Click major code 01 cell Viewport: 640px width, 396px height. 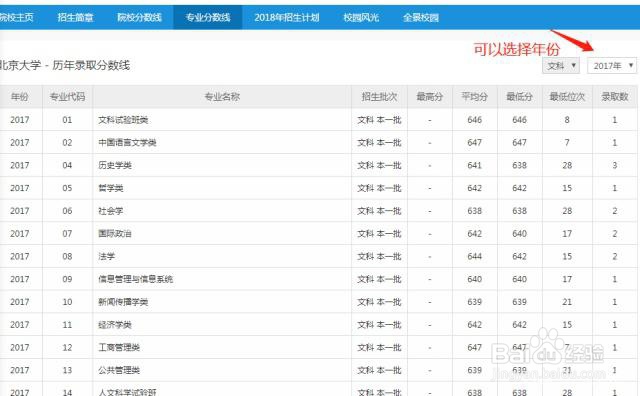coord(67,120)
